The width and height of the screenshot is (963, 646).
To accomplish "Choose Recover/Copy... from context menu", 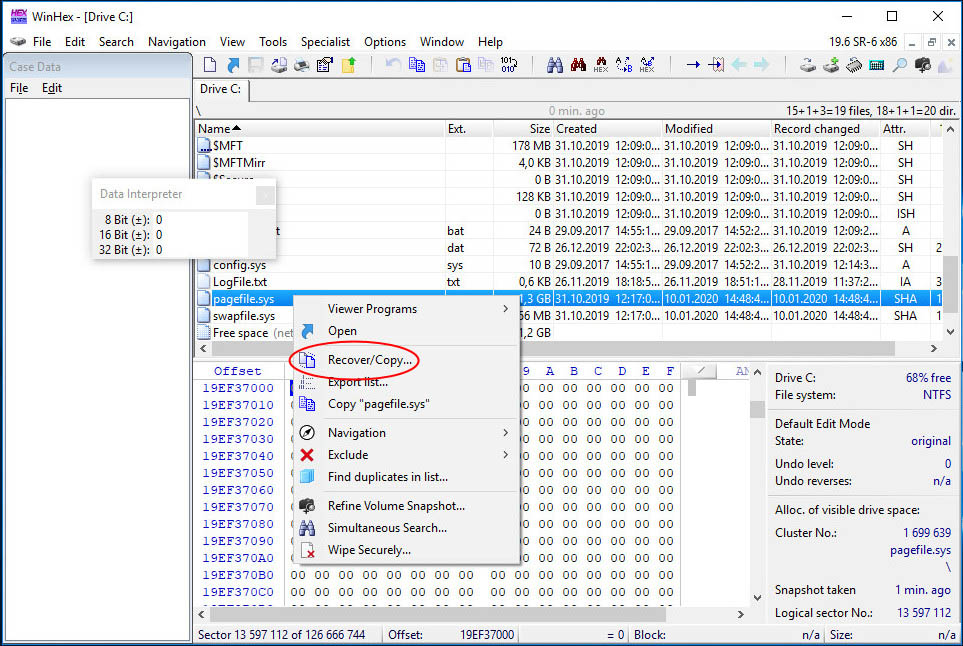I will coord(407,360).
